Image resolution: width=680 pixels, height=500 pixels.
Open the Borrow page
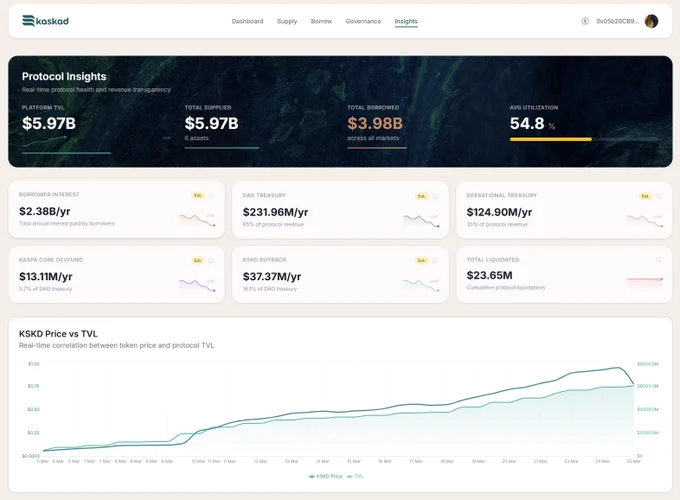point(321,21)
